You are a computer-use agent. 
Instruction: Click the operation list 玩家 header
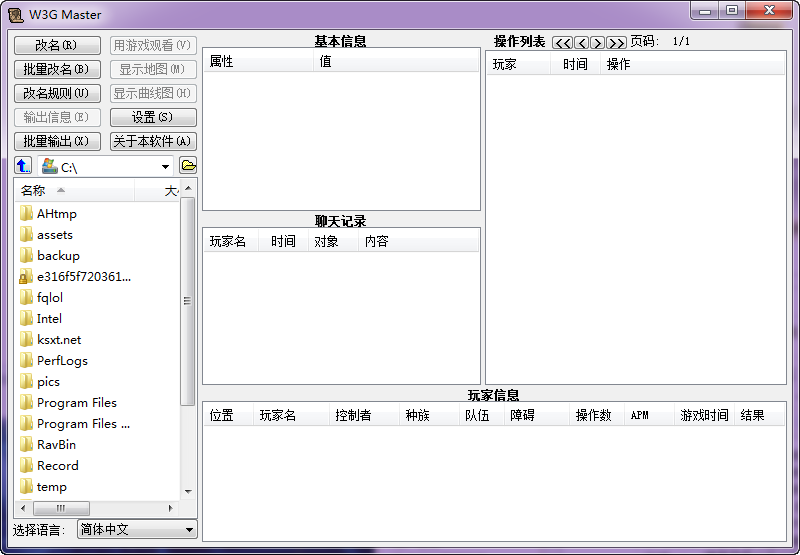click(x=519, y=64)
